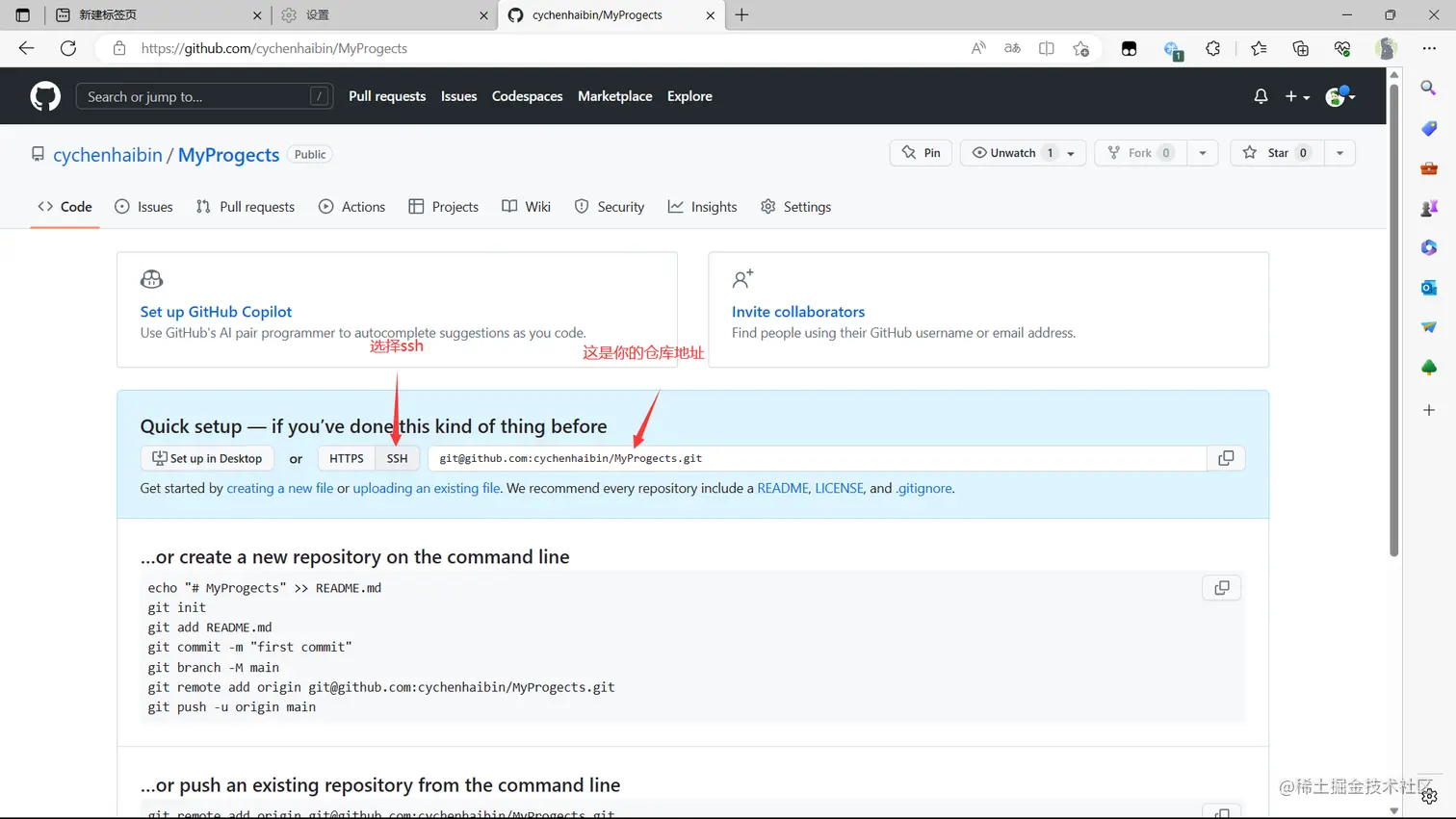
Task: Open the Outlook icon in Edge sidebar
Action: coord(1429,288)
